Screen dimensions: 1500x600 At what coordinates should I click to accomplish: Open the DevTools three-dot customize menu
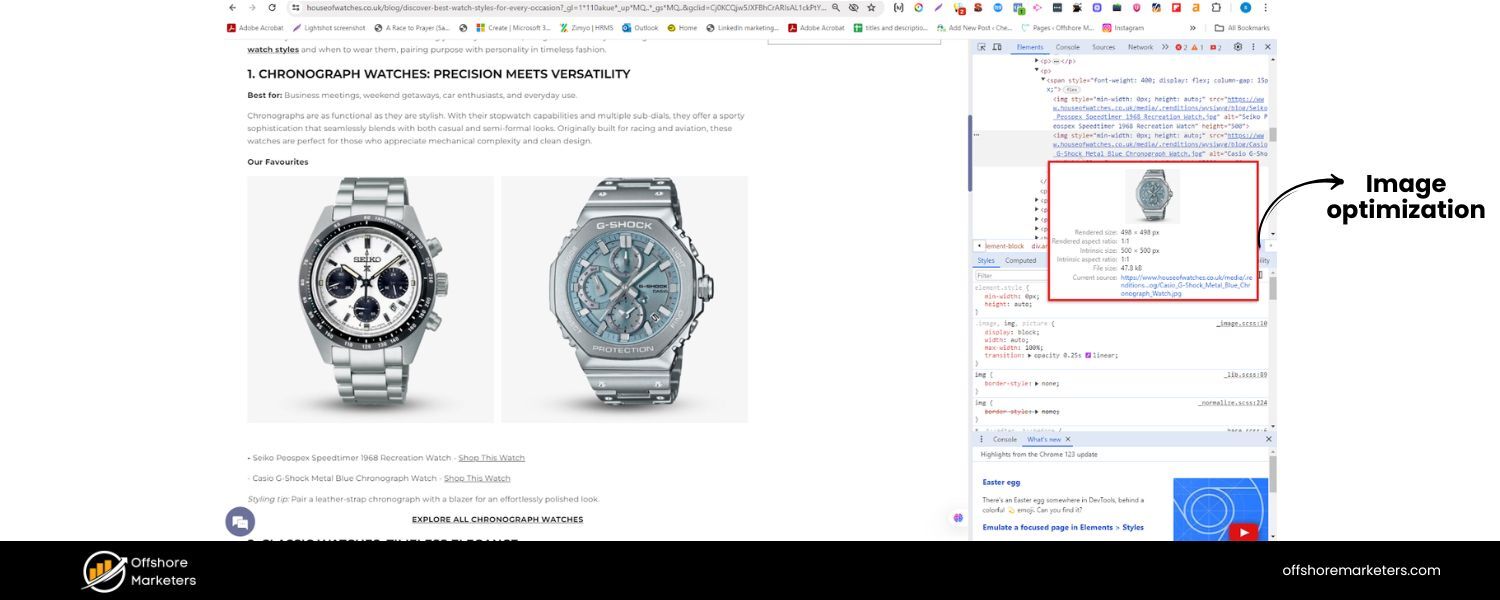point(1253,47)
